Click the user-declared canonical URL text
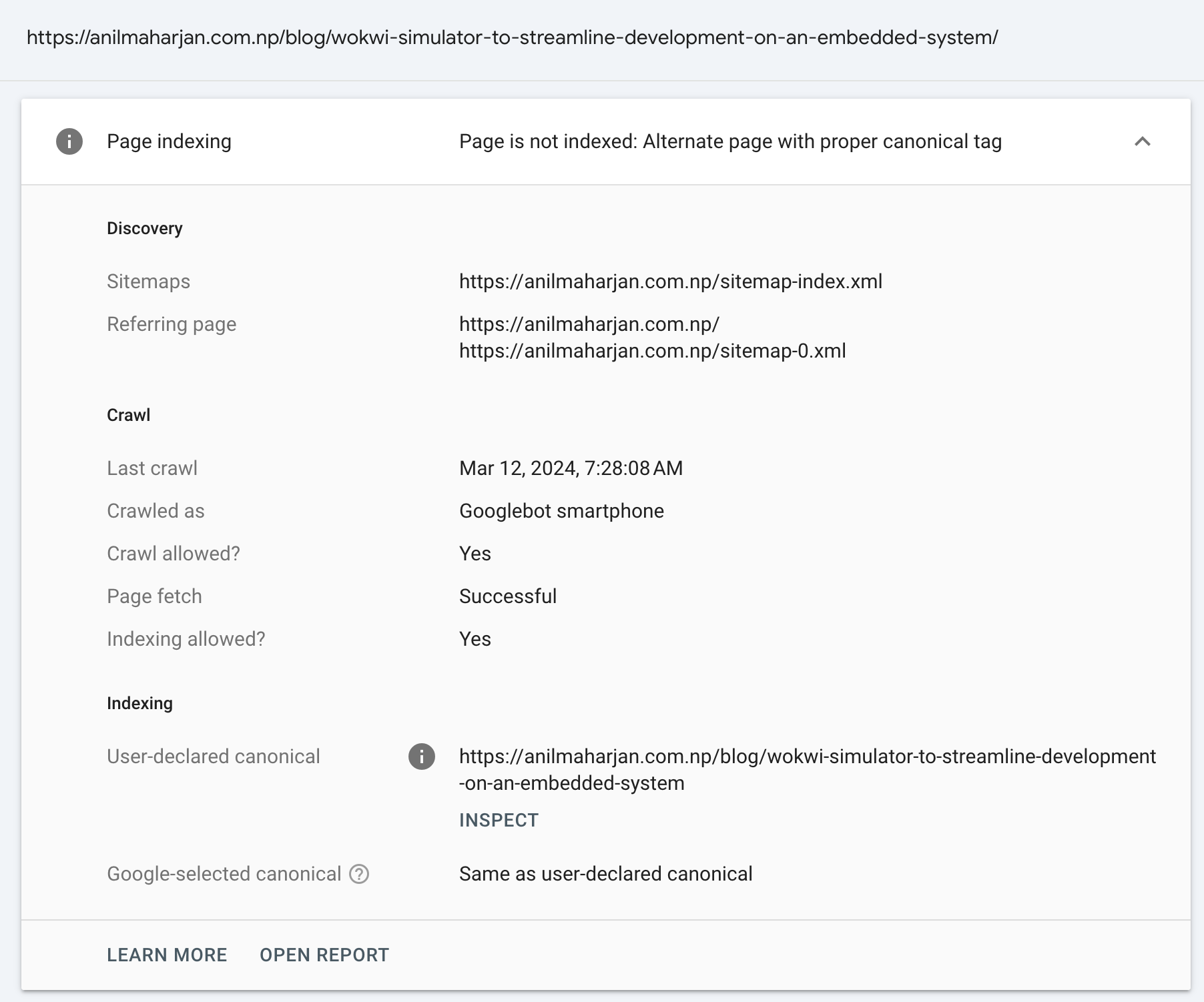 click(808, 770)
